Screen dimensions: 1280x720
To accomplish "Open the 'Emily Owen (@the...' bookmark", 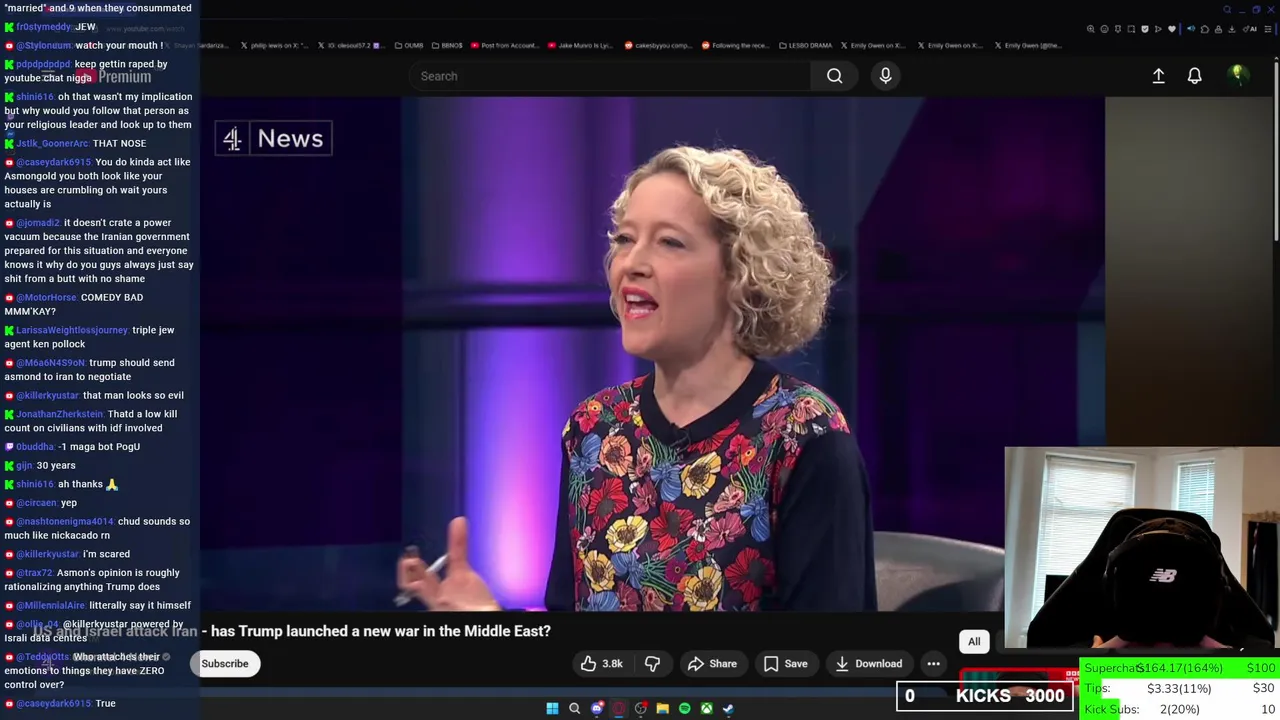I will 1028,45.
